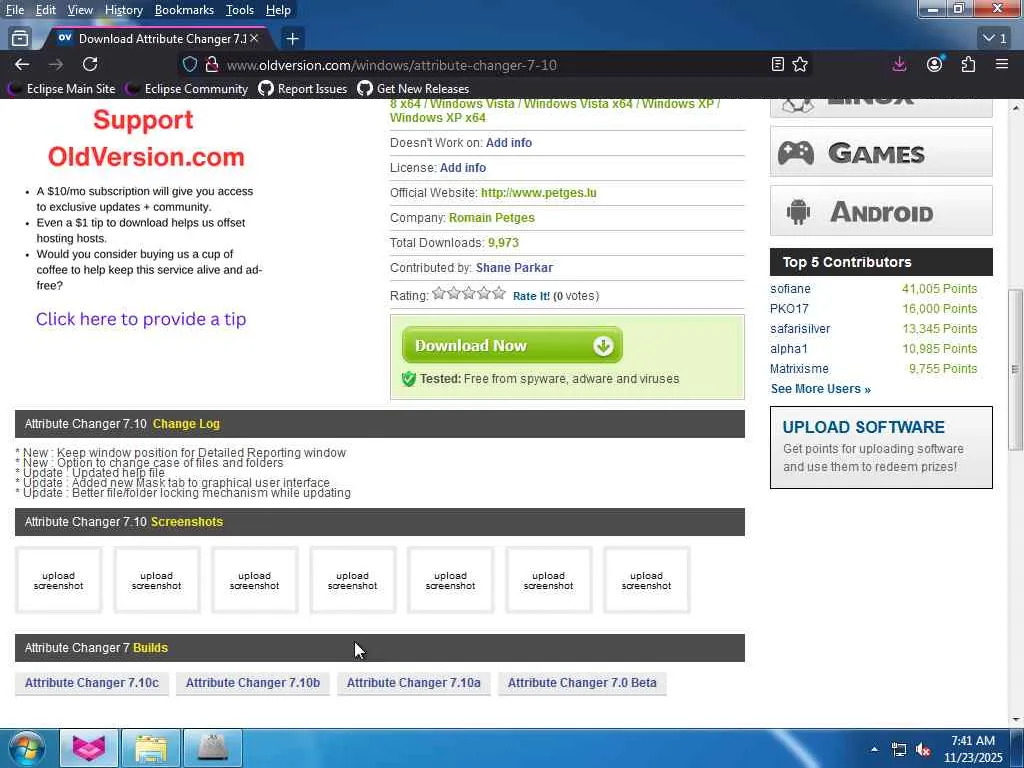The height and width of the screenshot is (768, 1024).
Task: Open Eclipse Community bookmark
Action: 188,89
